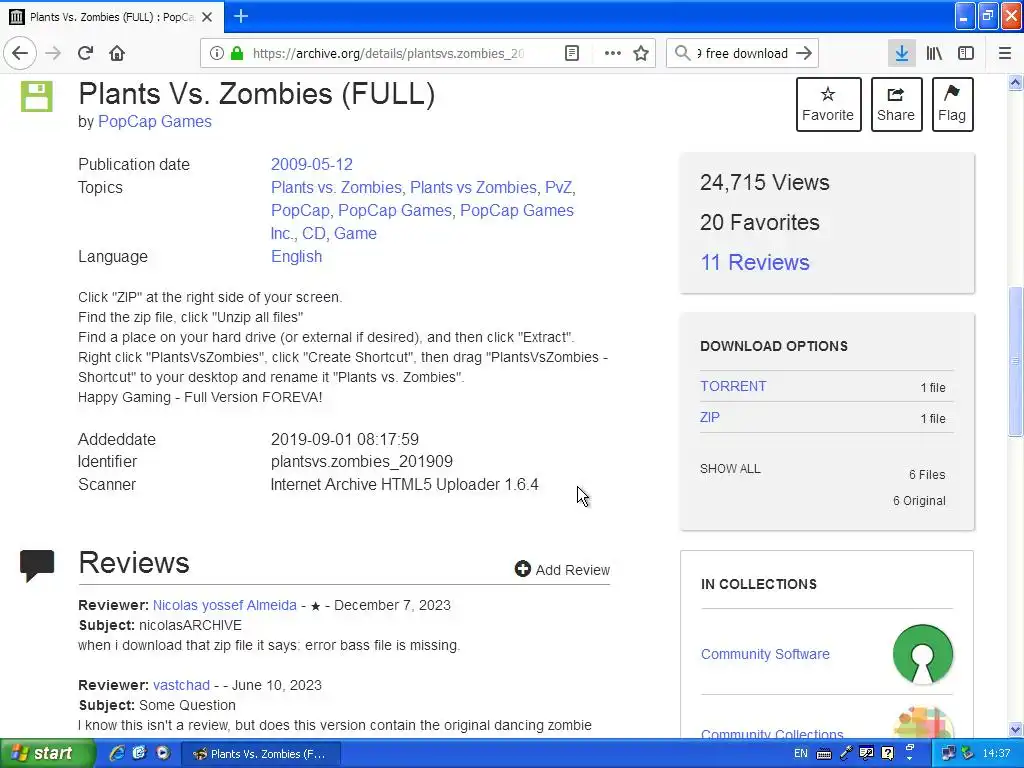This screenshot has width=1024, height=768.
Task: Click the scrollbar up arrow
Action: pos(1015,82)
